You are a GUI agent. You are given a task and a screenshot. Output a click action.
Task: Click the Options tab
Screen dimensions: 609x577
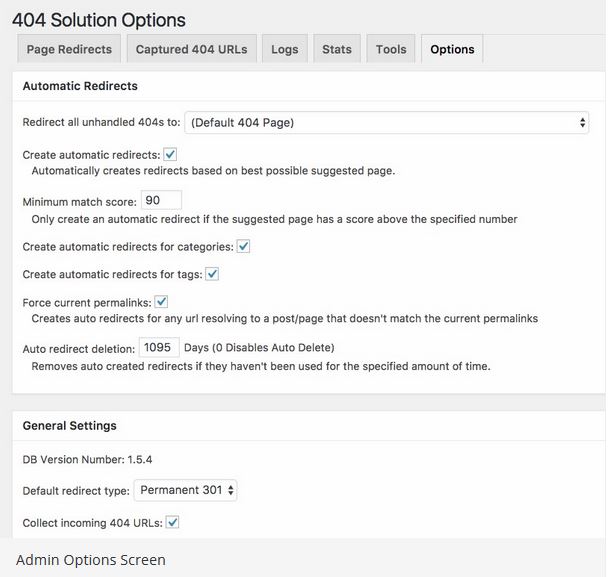click(x=452, y=49)
